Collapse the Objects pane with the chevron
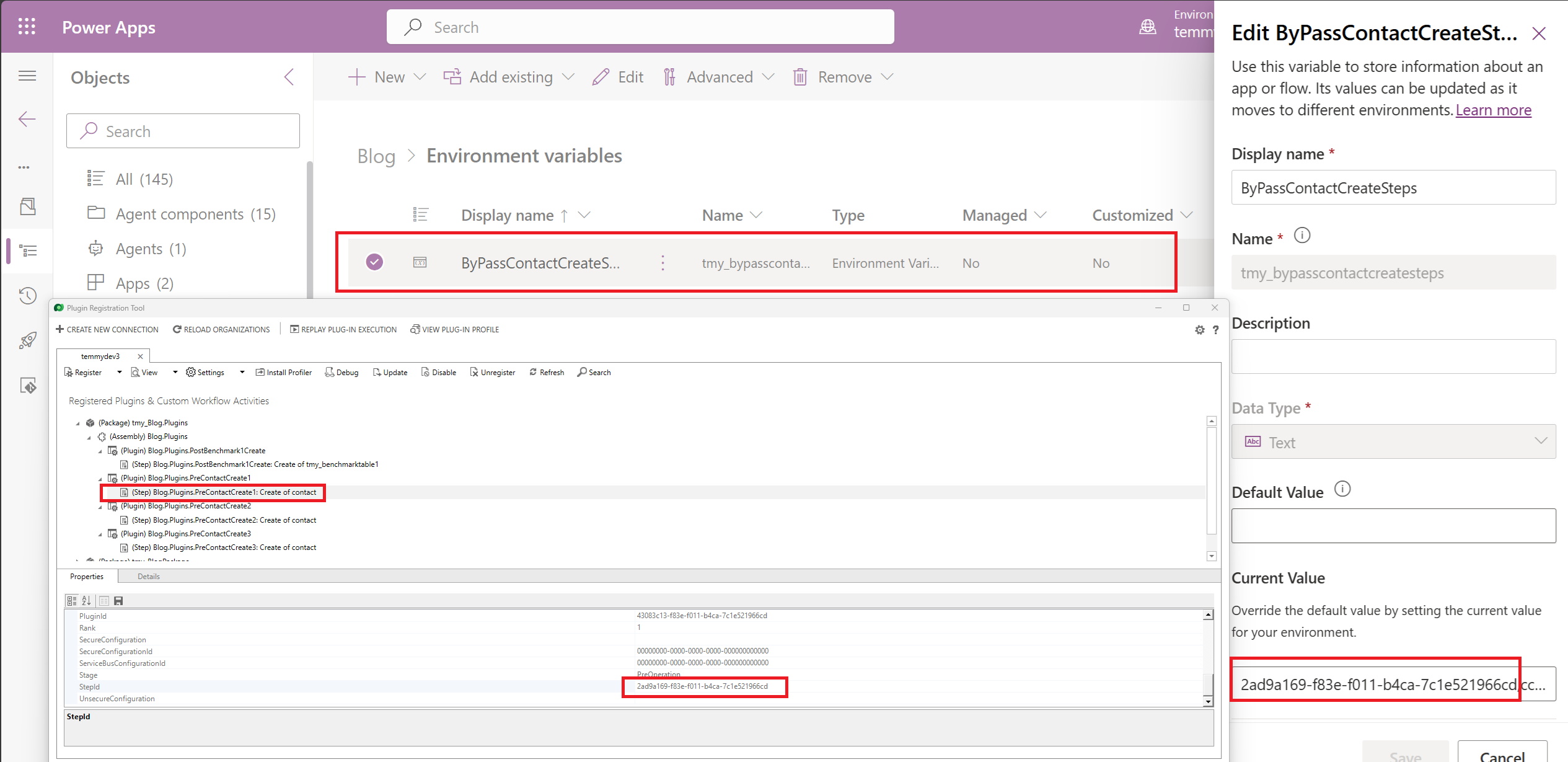This screenshot has height=762, width=1568. [289, 77]
